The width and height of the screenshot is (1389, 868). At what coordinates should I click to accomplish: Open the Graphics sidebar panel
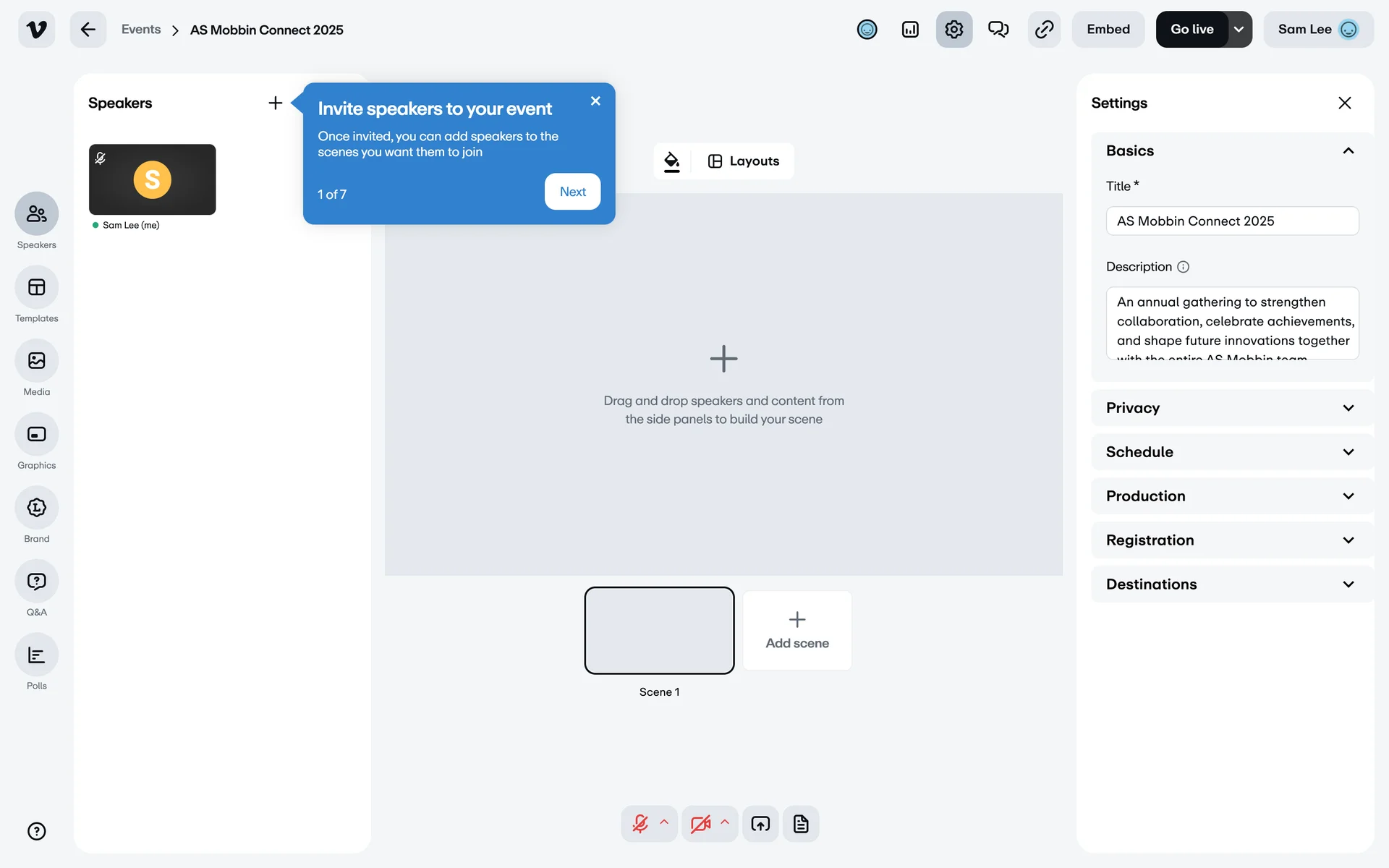coord(36,435)
